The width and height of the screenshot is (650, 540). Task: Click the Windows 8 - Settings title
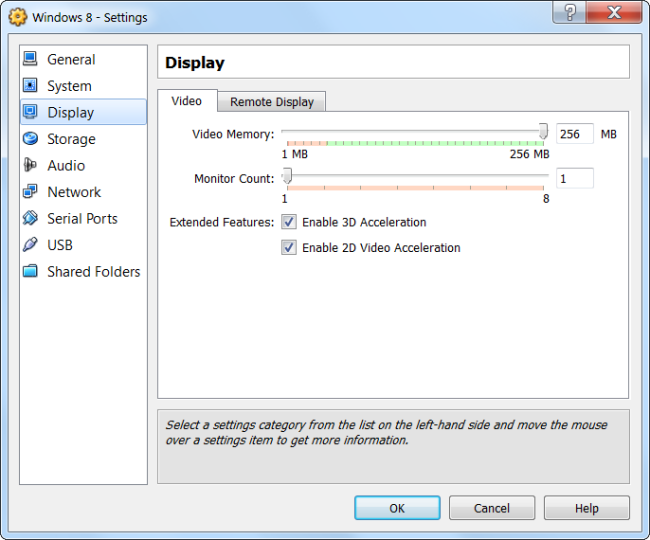pyautogui.click(x=90, y=17)
